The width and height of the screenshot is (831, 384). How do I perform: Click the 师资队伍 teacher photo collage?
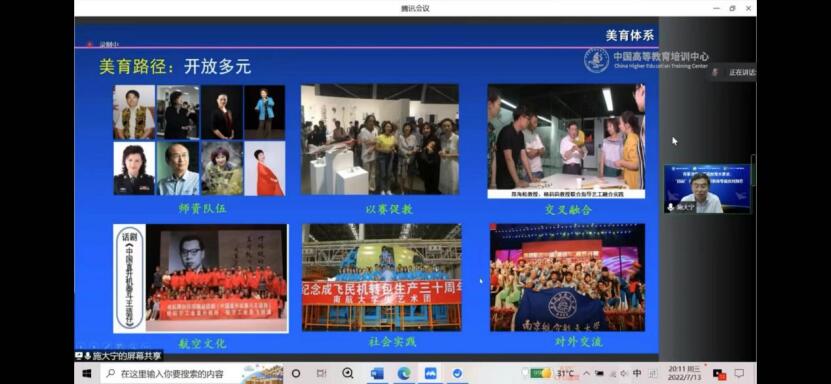199,140
